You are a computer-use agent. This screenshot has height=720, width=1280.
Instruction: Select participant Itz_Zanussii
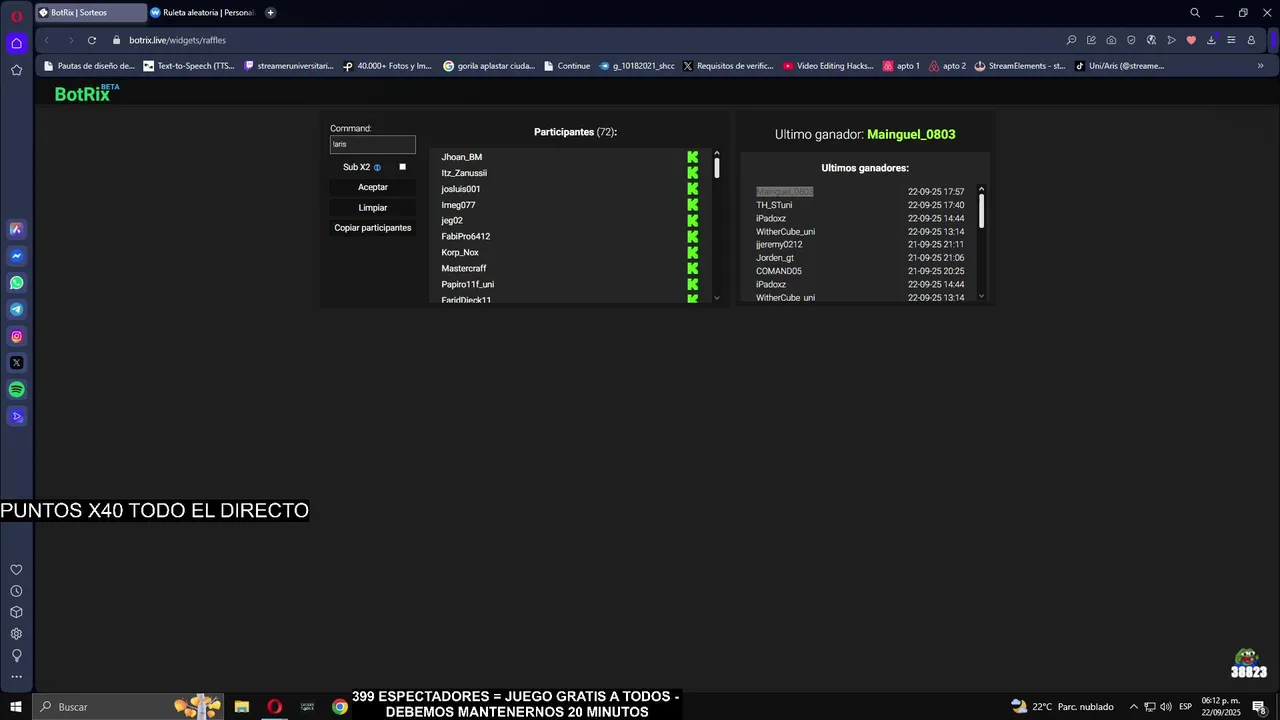[464, 173]
